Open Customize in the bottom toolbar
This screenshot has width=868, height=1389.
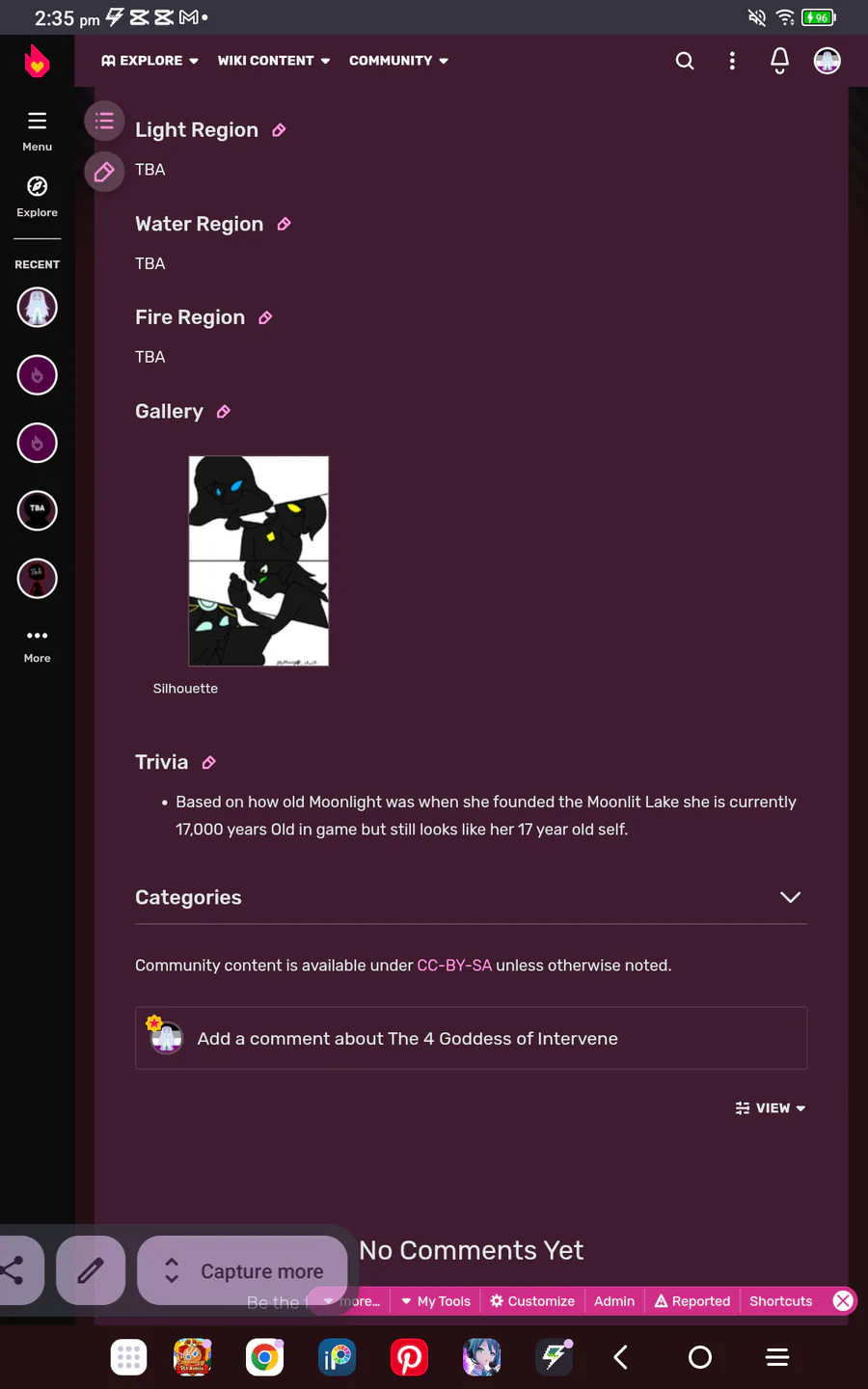(x=532, y=1301)
